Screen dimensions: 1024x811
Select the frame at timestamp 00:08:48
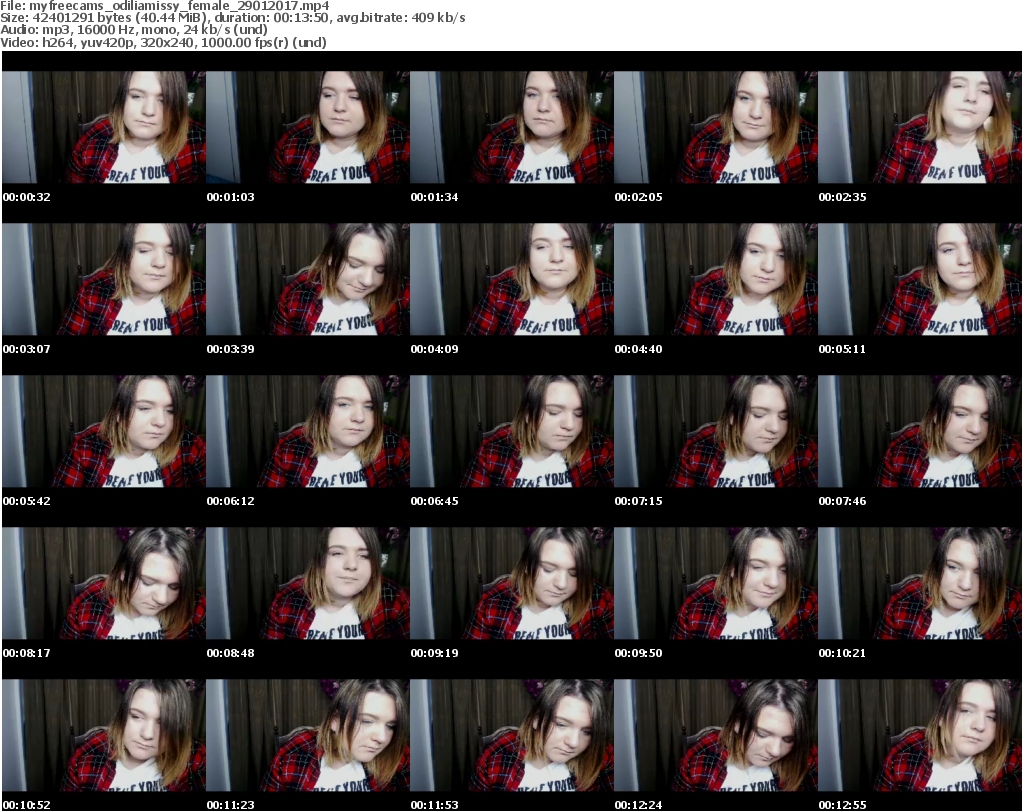pyautogui.click(x=308, y=583)
